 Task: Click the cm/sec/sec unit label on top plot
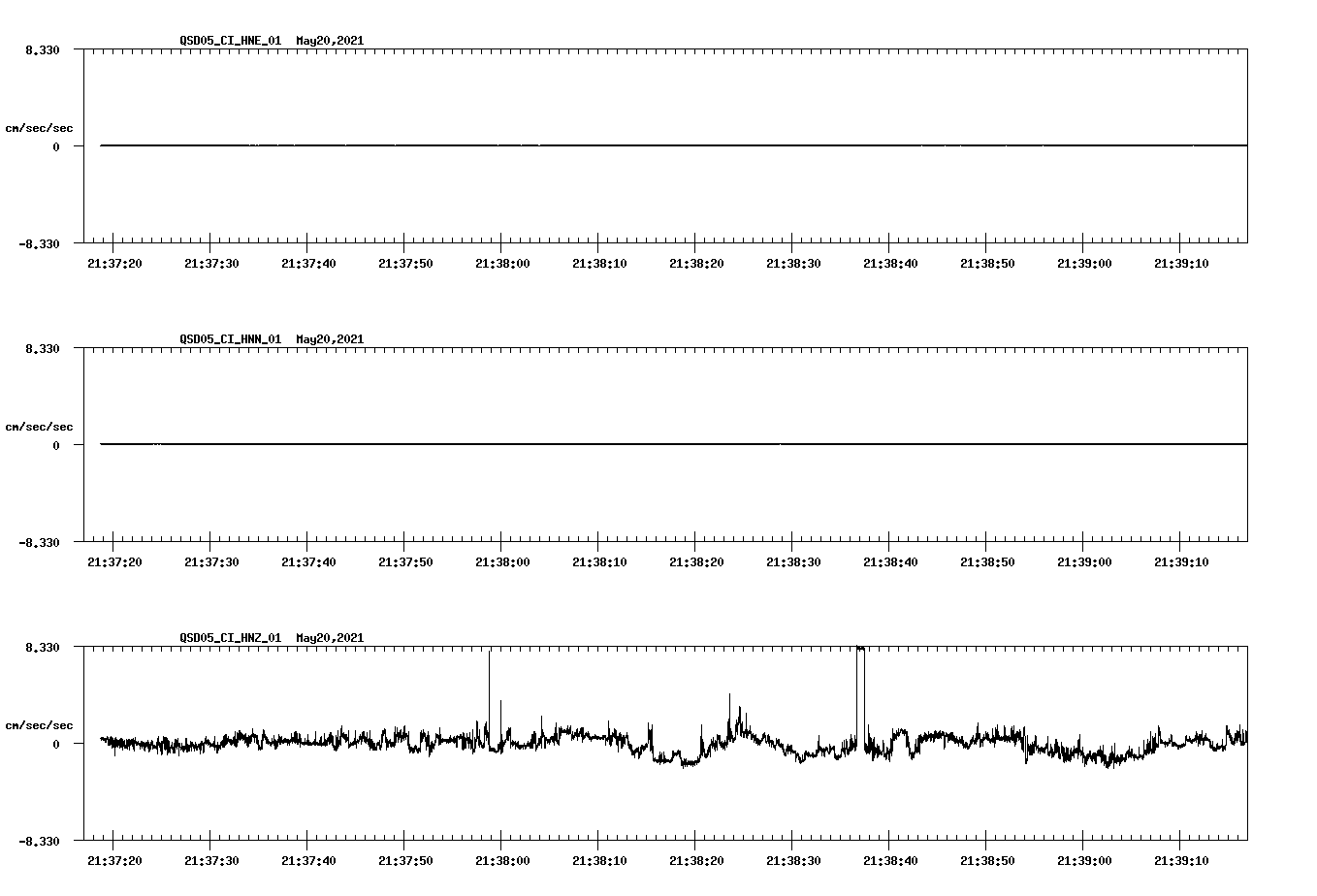[x=40, y=126]
